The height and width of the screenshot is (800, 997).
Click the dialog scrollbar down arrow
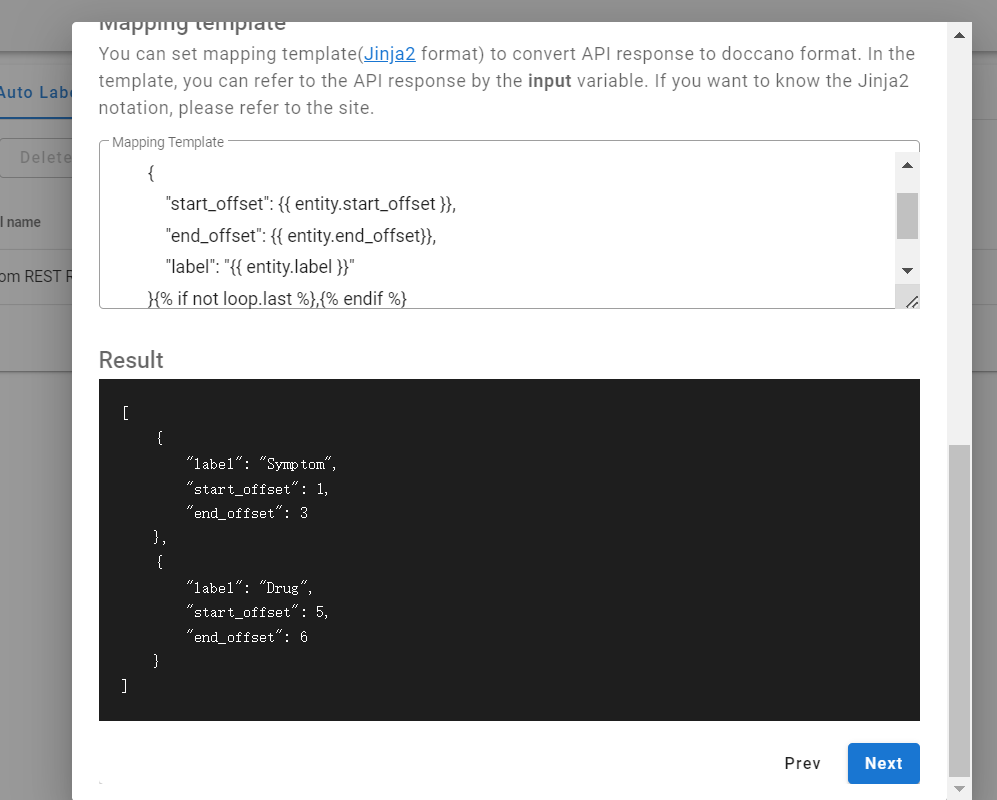[959, 789]
